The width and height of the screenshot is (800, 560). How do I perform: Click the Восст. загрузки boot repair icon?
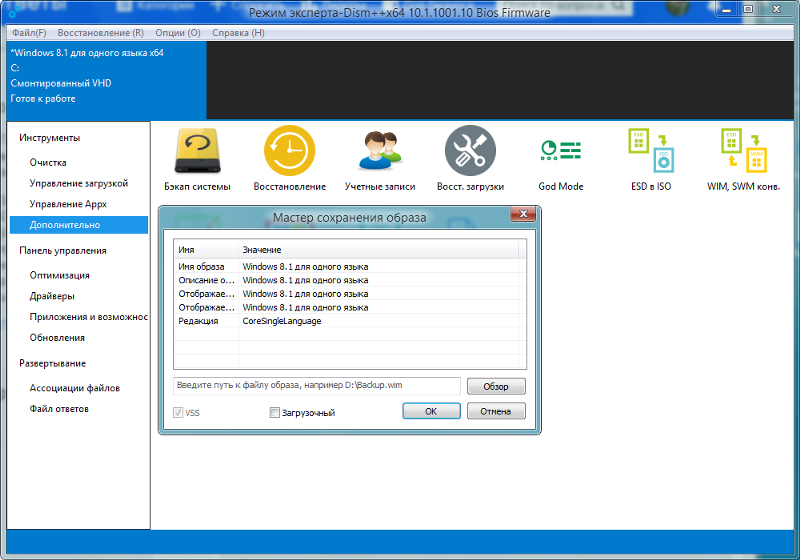[x=470, y=159]
